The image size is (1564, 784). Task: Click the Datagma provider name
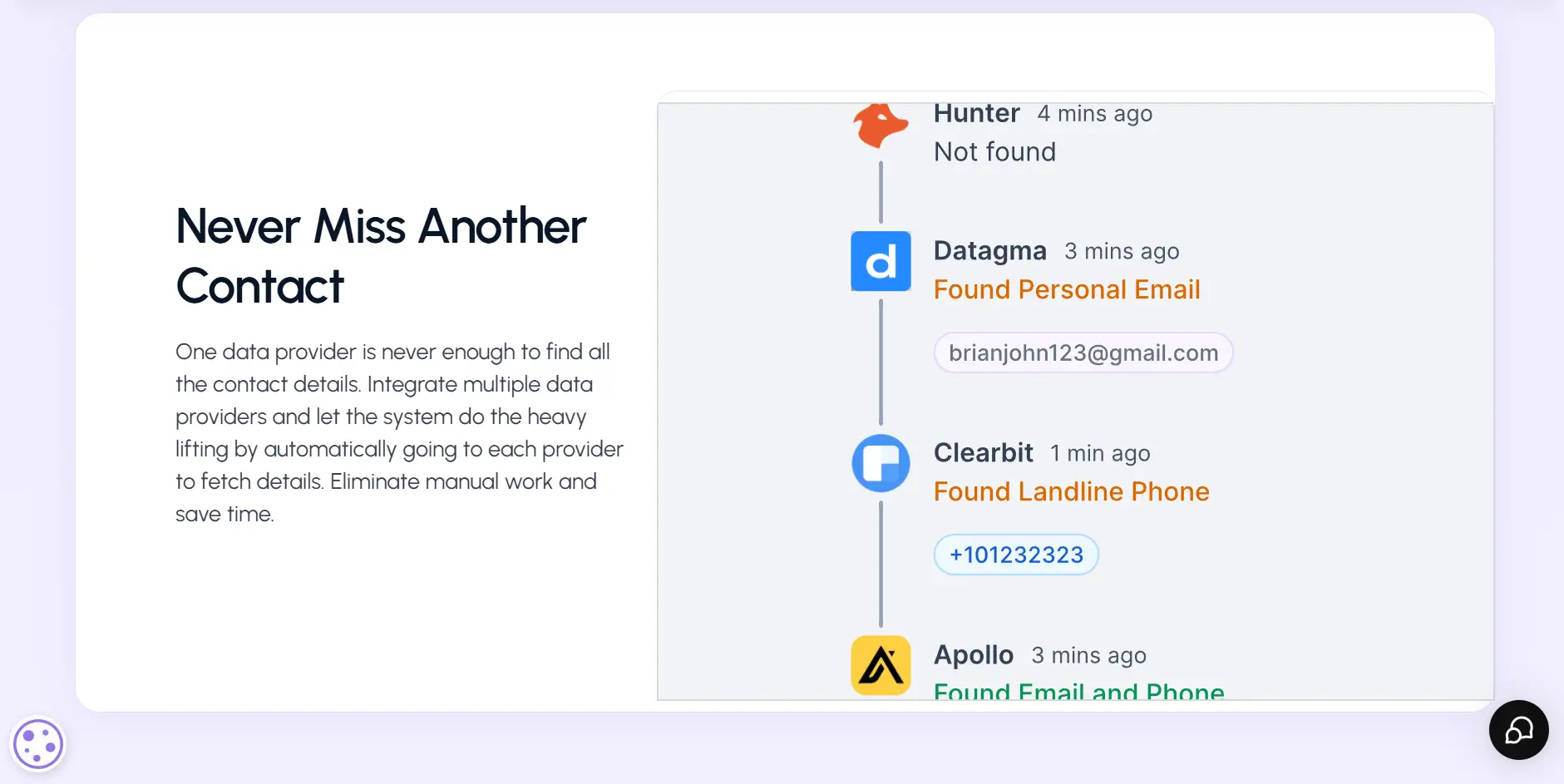click(x=989, y=250)
